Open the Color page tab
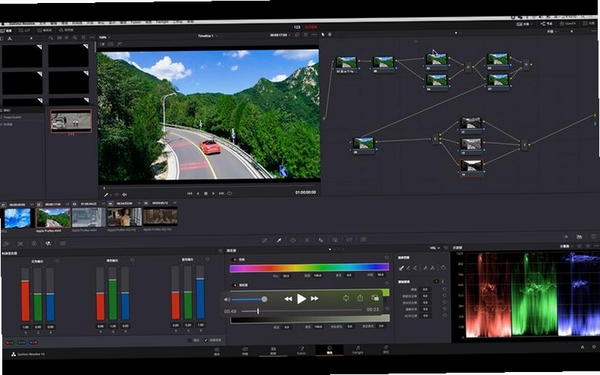 tap(330, 350)
